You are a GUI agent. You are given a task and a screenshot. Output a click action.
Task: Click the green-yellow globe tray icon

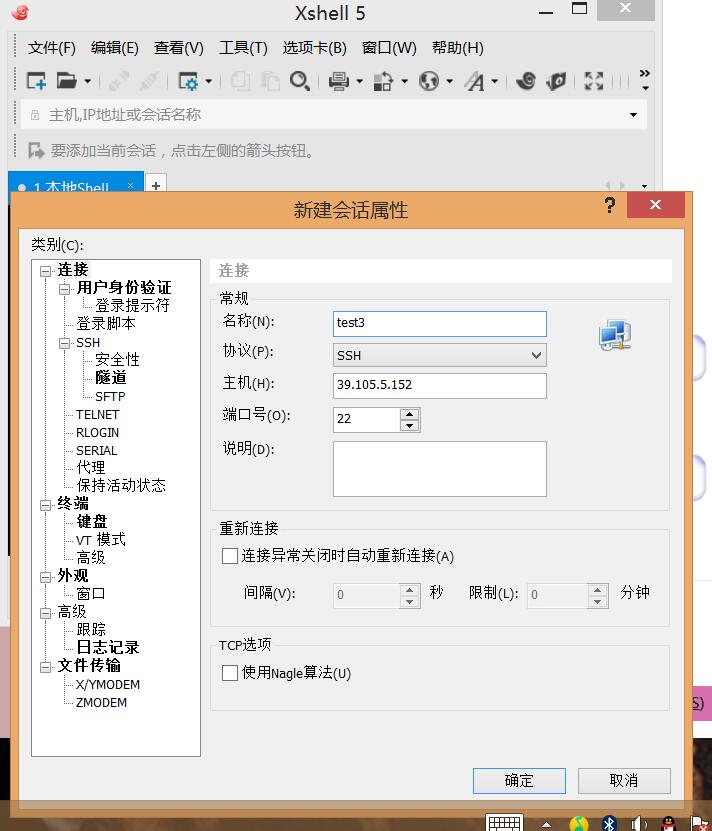(x=579, y=823)
